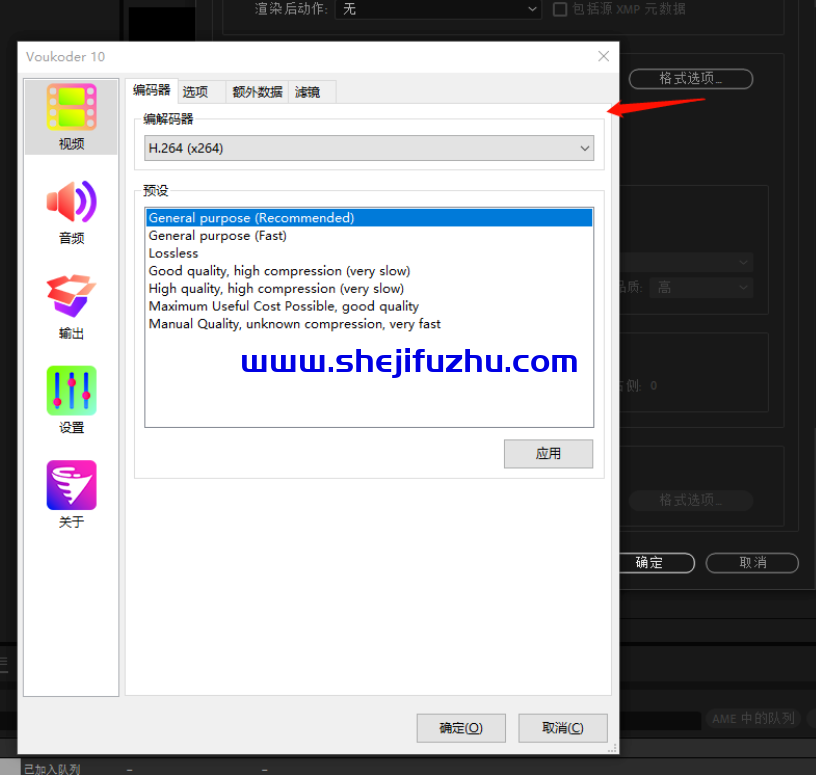Screen dimensions: 816x775
Task: Click the 应用 (Apply) button
Action: (548, 453)
